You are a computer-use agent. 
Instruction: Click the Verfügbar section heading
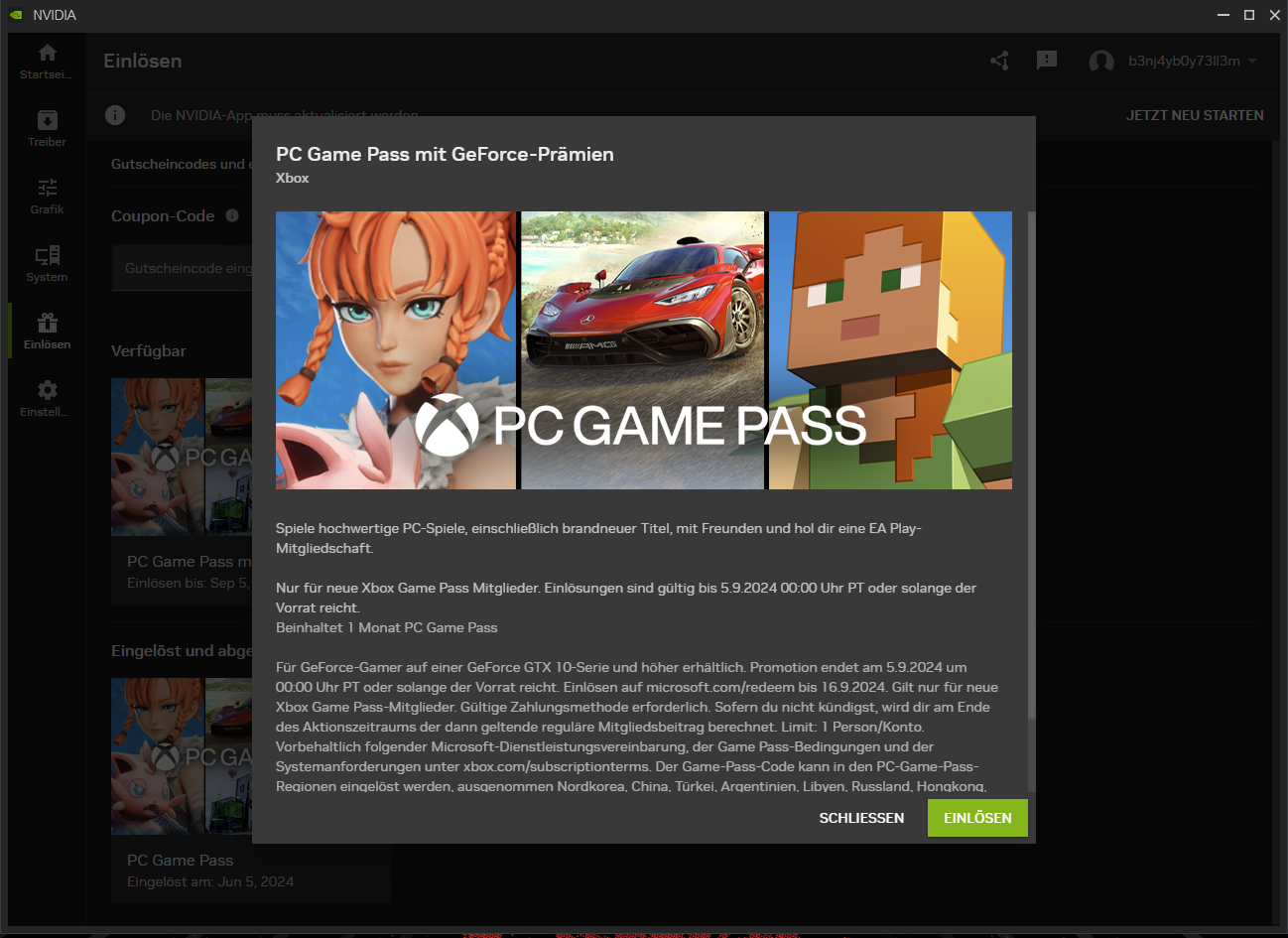tap(149, 350)
